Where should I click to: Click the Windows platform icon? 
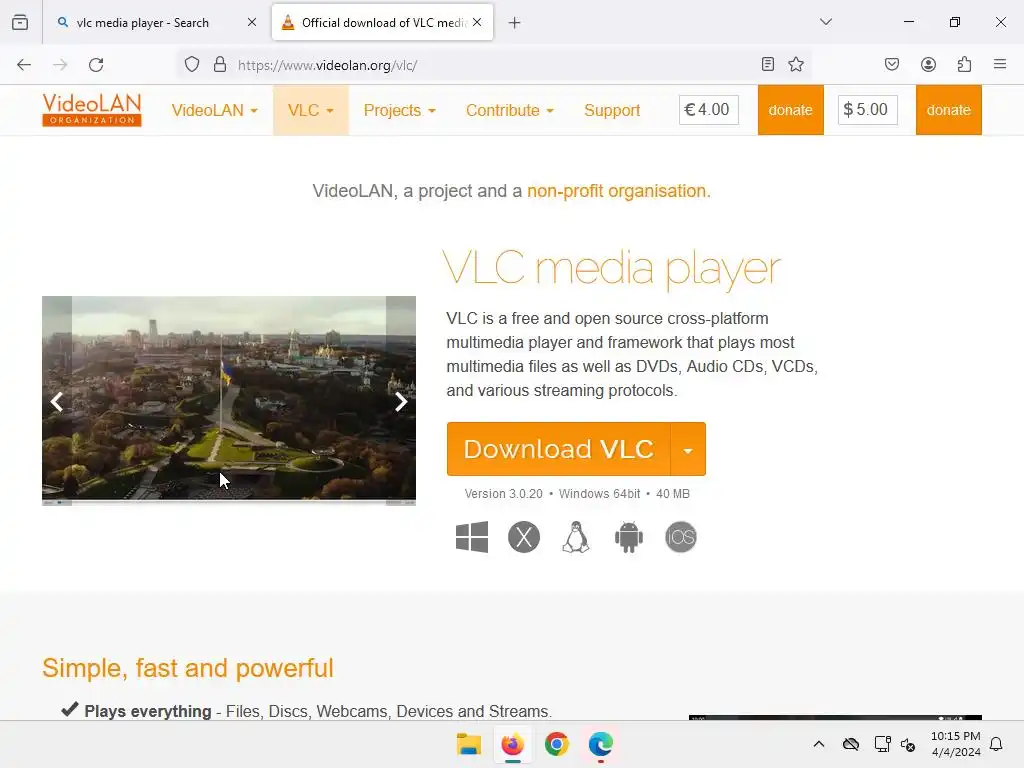[x=472, y=537]
